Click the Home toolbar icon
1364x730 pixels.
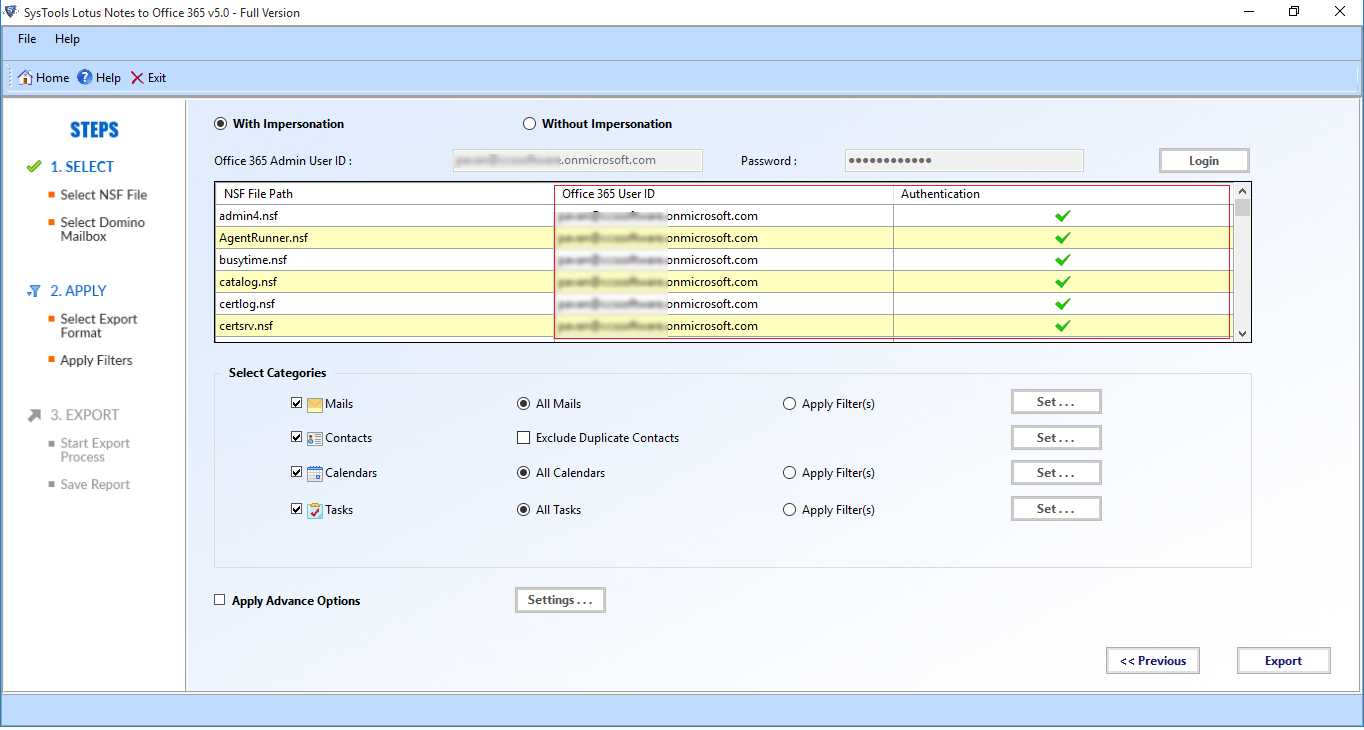pyautogui.click(x=25, y=78)
